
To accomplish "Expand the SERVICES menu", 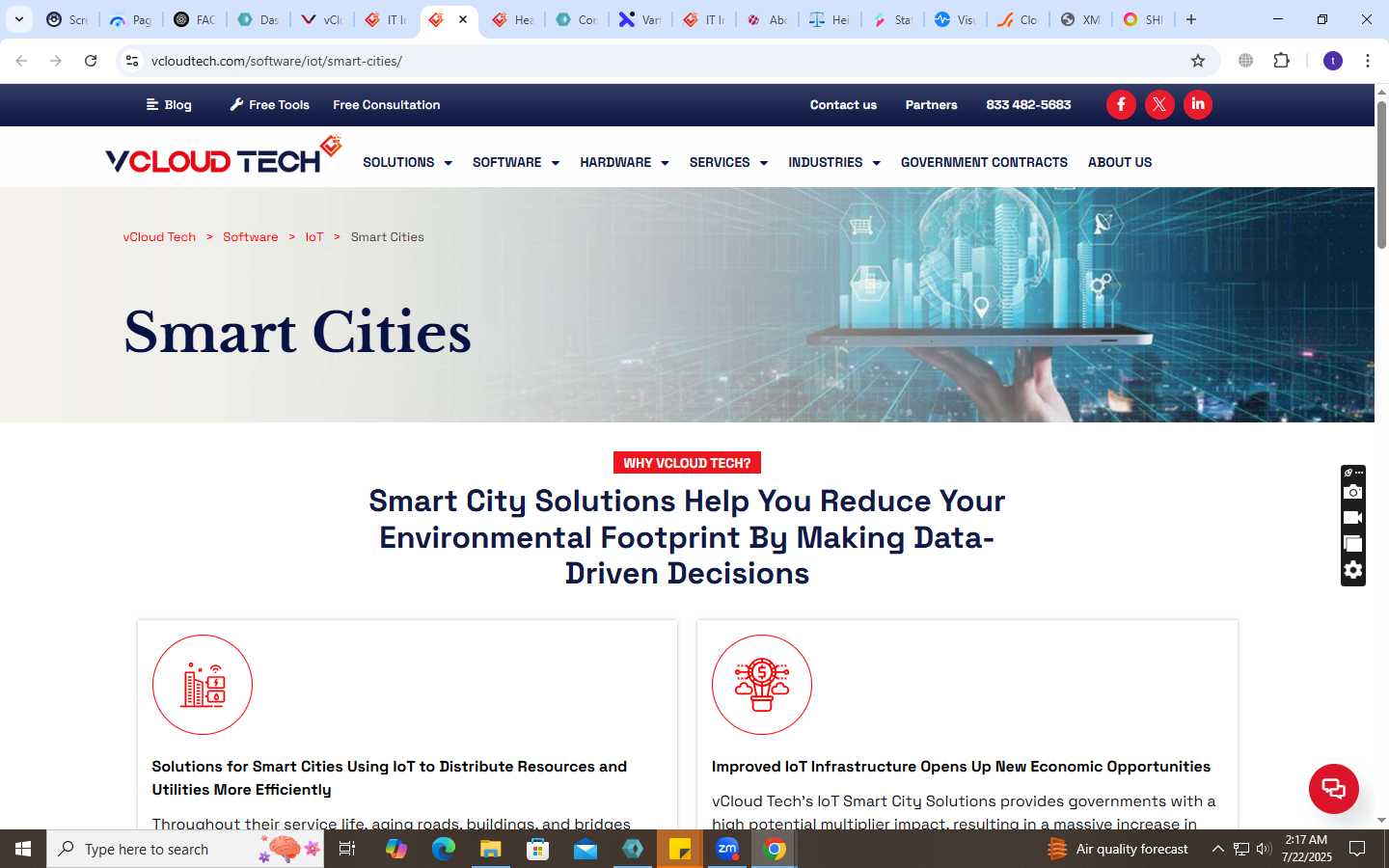I will point(728,162).
